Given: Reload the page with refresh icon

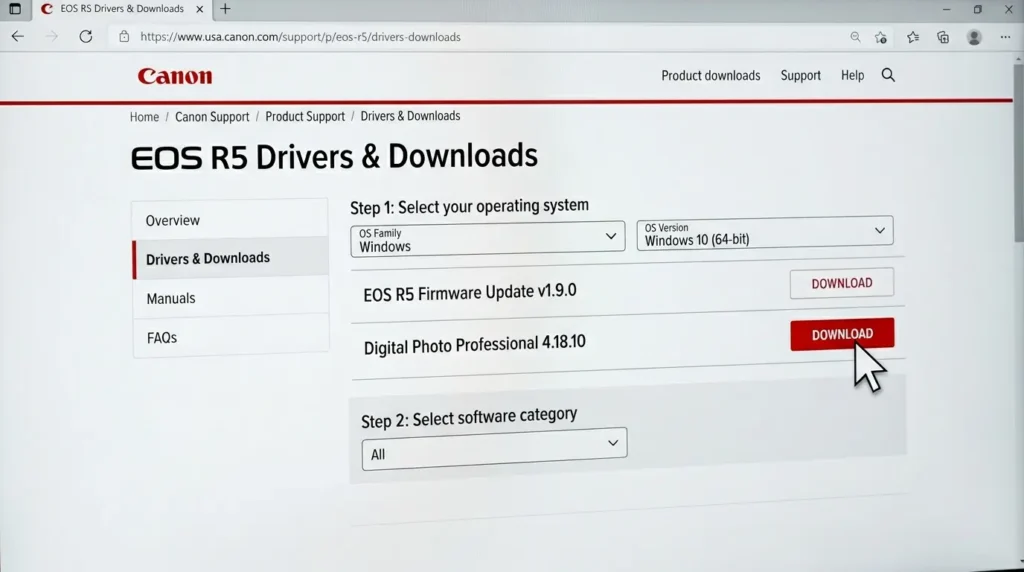Looking at the screenshot, I should [86, 37].
